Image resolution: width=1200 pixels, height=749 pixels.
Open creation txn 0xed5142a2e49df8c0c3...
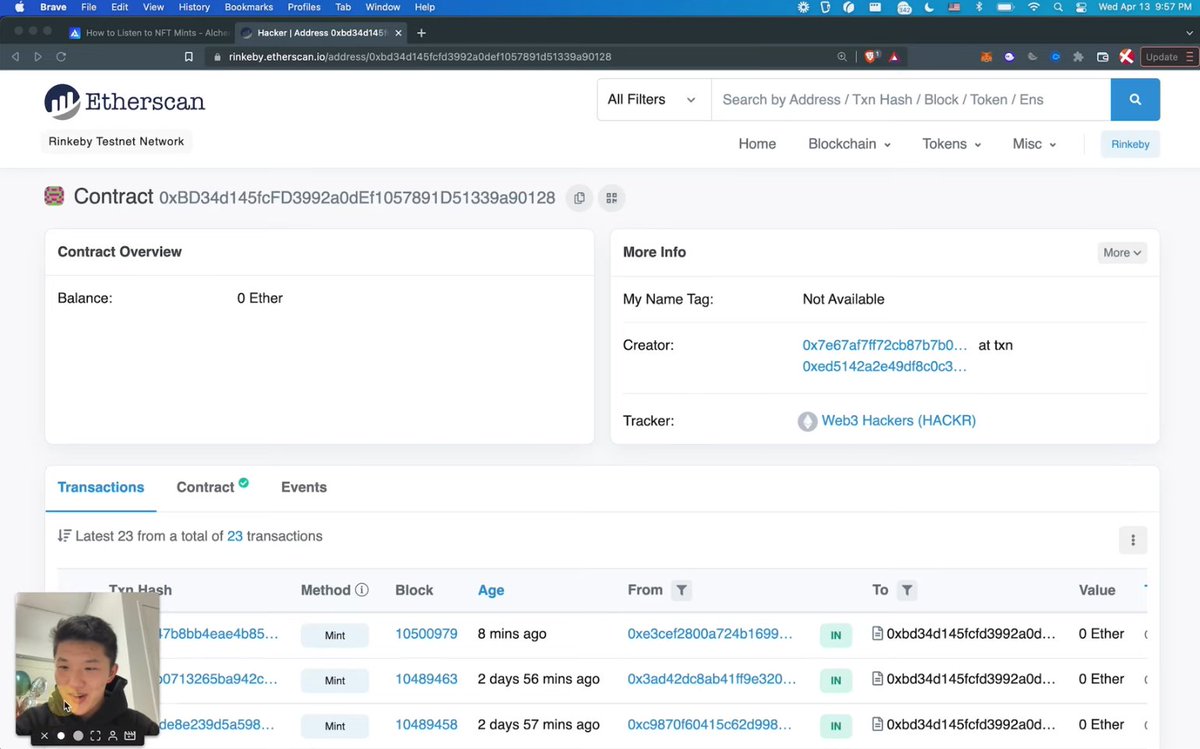pos(885,366)
